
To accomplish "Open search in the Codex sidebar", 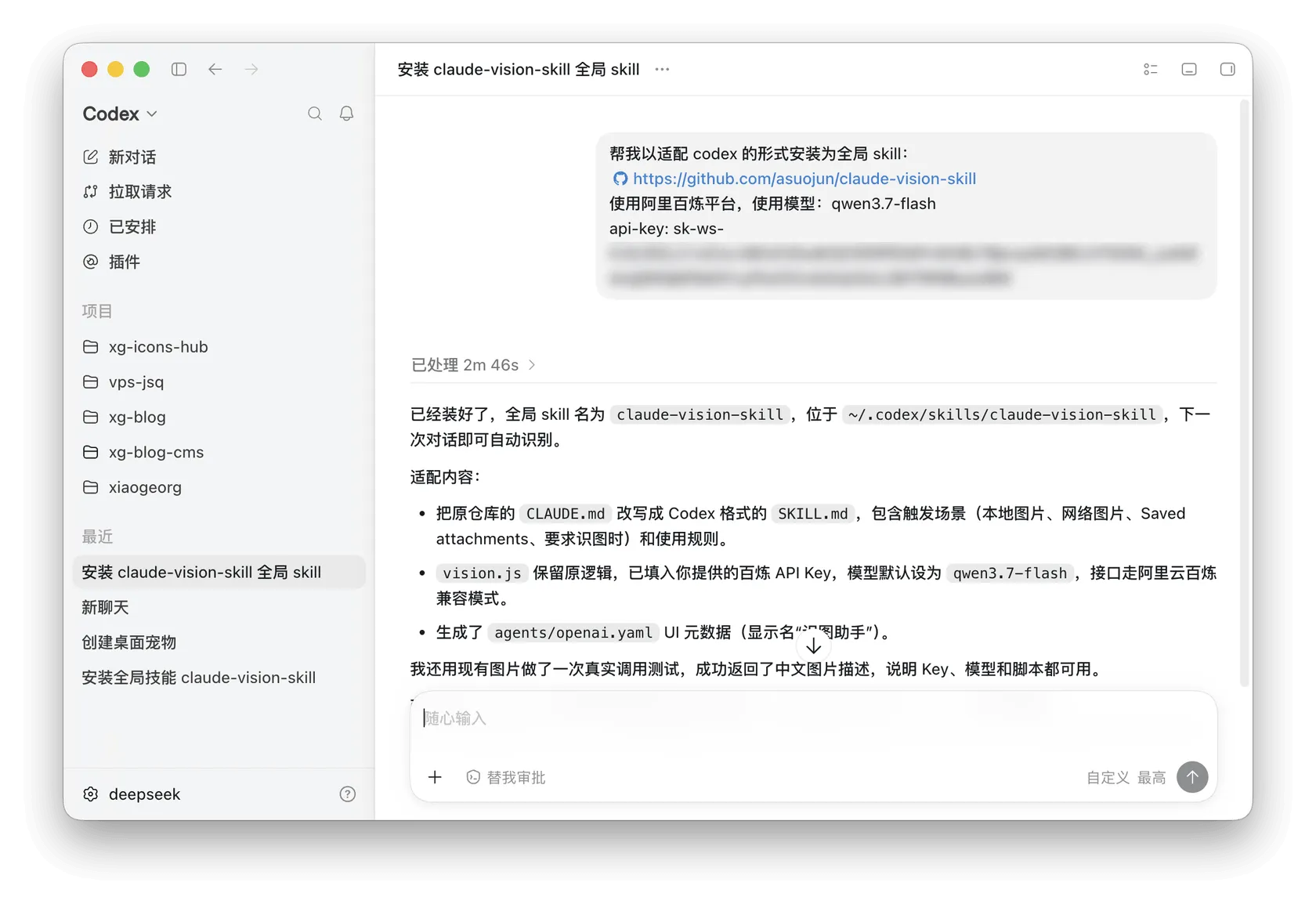I will click(315, 114).
